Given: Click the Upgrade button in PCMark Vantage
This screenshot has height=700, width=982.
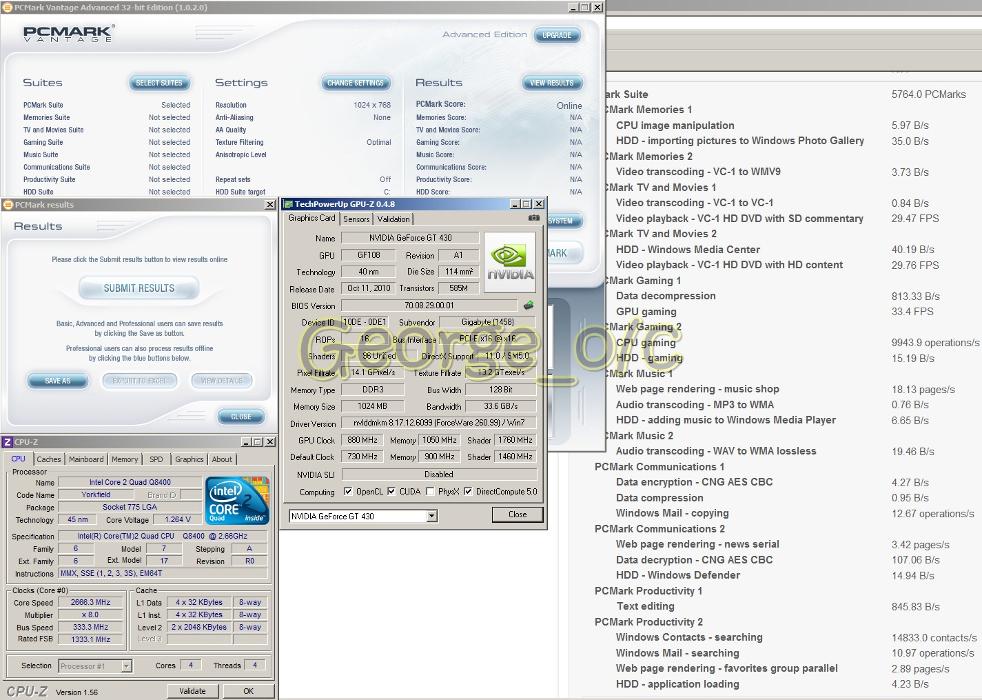Looking at the screenshot, I should (x=557, y=35).
